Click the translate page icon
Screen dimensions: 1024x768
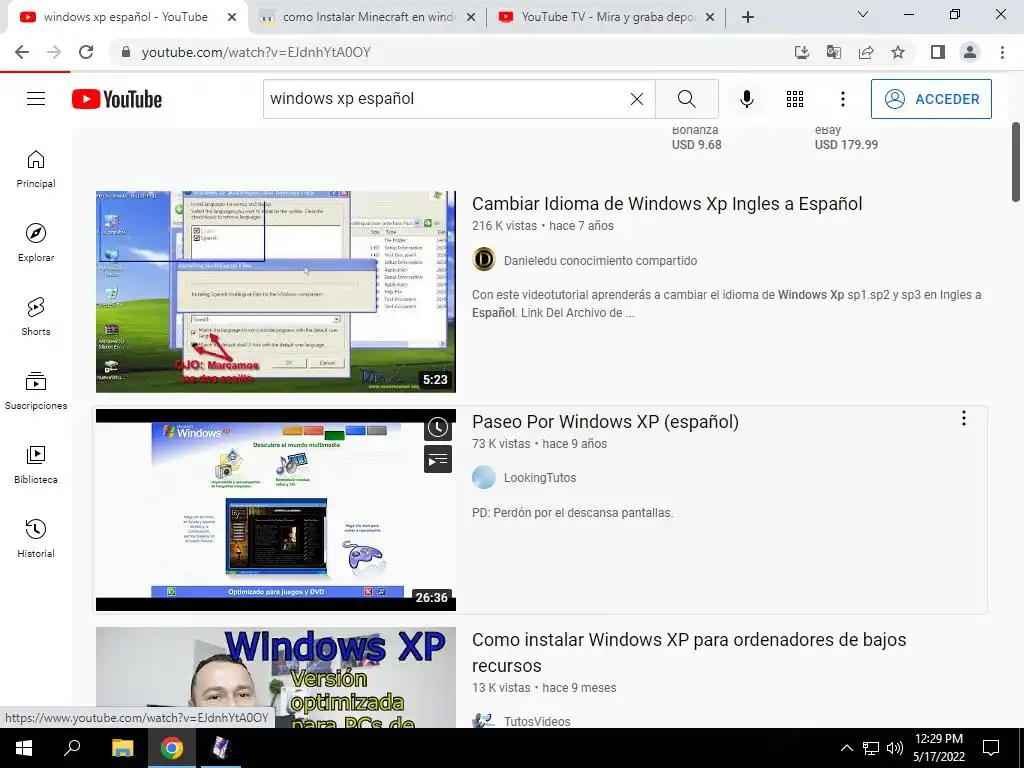click(x=834, y=52)
